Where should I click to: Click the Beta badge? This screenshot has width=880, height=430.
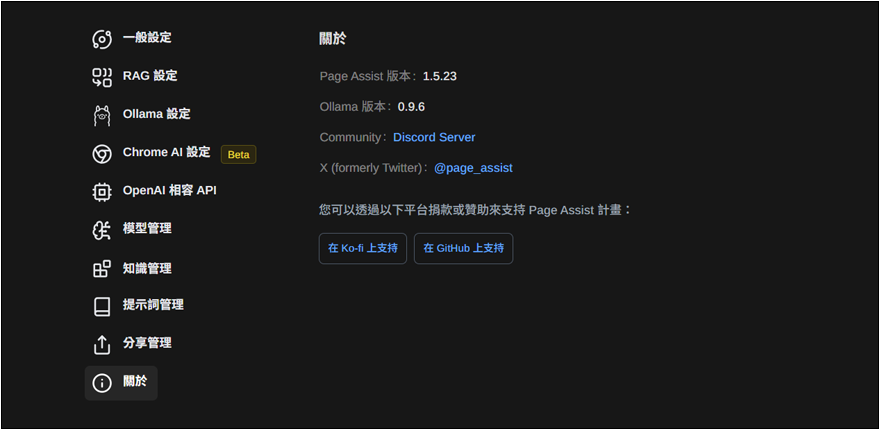[239, 155]
